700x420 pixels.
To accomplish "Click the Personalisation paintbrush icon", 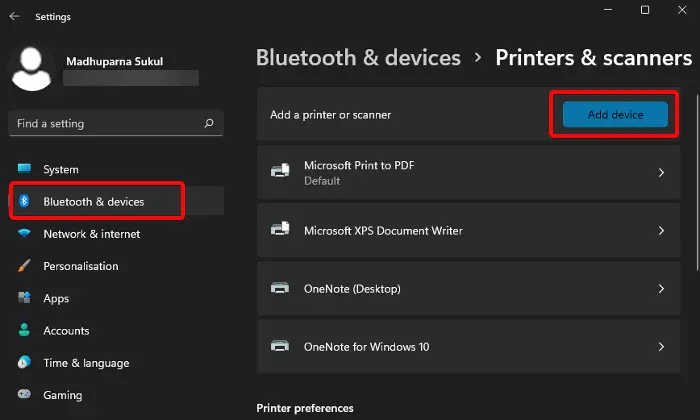I will pyautogui.click(x=24, y=267).
